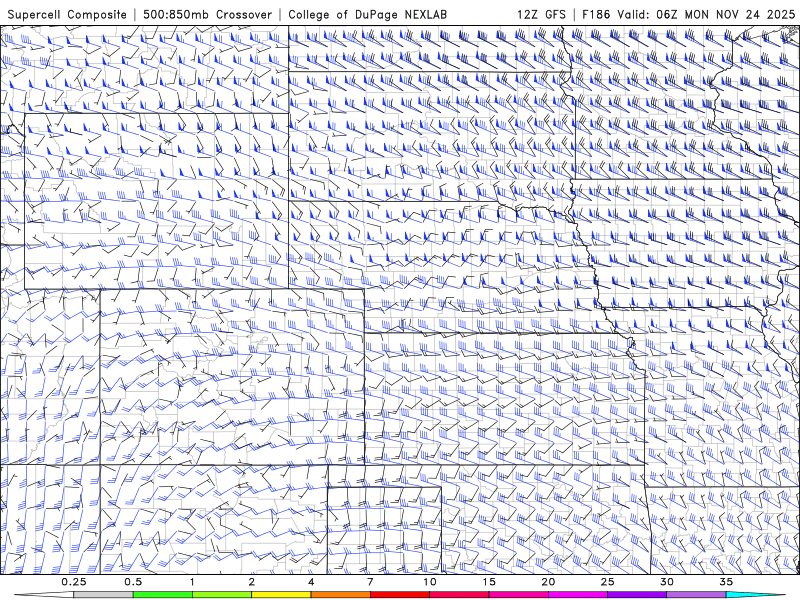The image size is (800, 600).
Task: Click the 0.25 legend value label
Action: [74, 582]
